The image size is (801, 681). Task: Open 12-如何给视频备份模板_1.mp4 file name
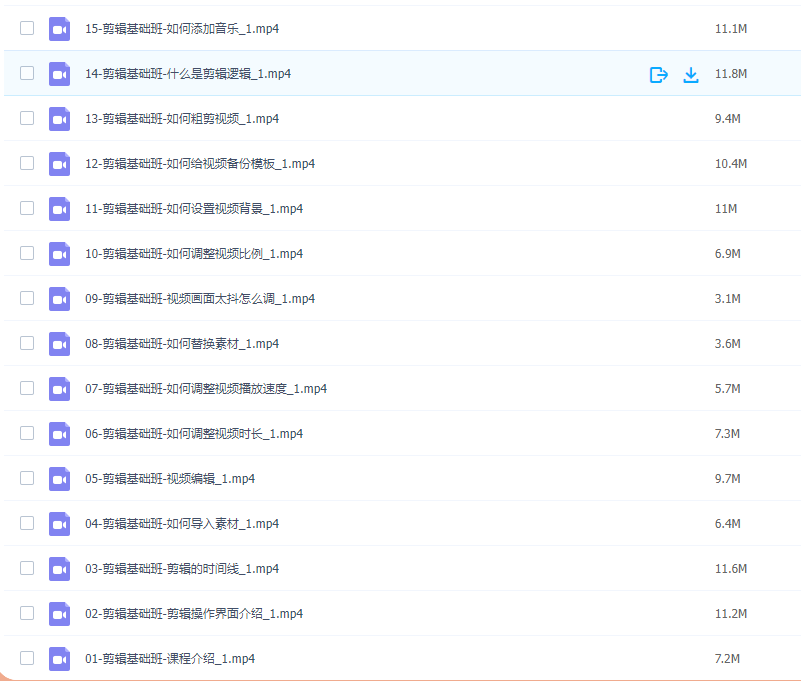(x=200, y=164)
